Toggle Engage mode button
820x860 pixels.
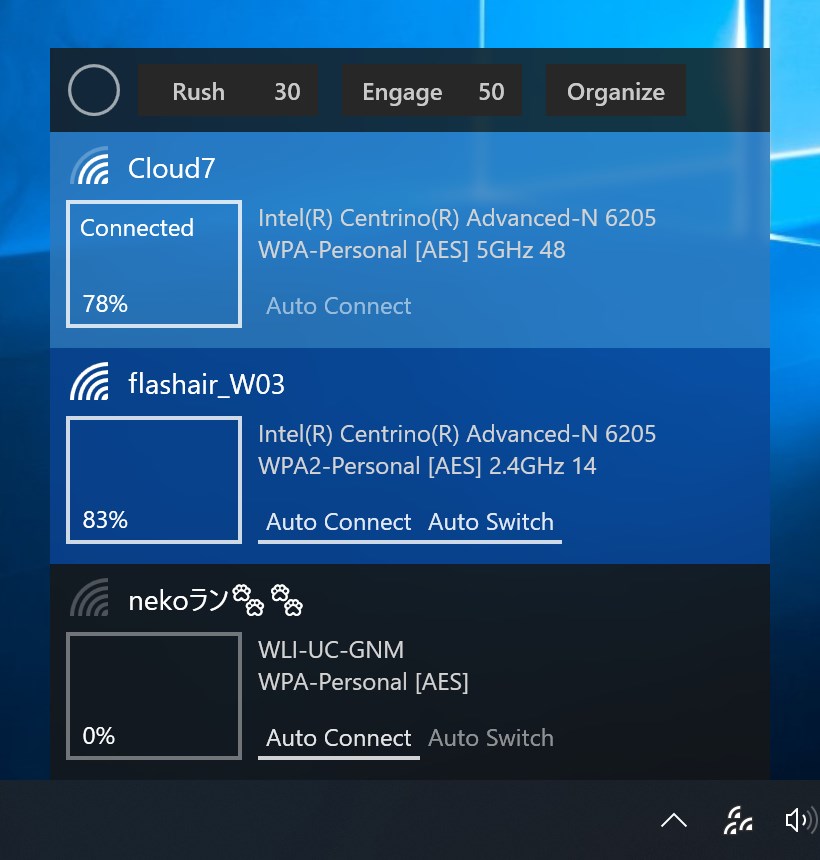(432, 90)
